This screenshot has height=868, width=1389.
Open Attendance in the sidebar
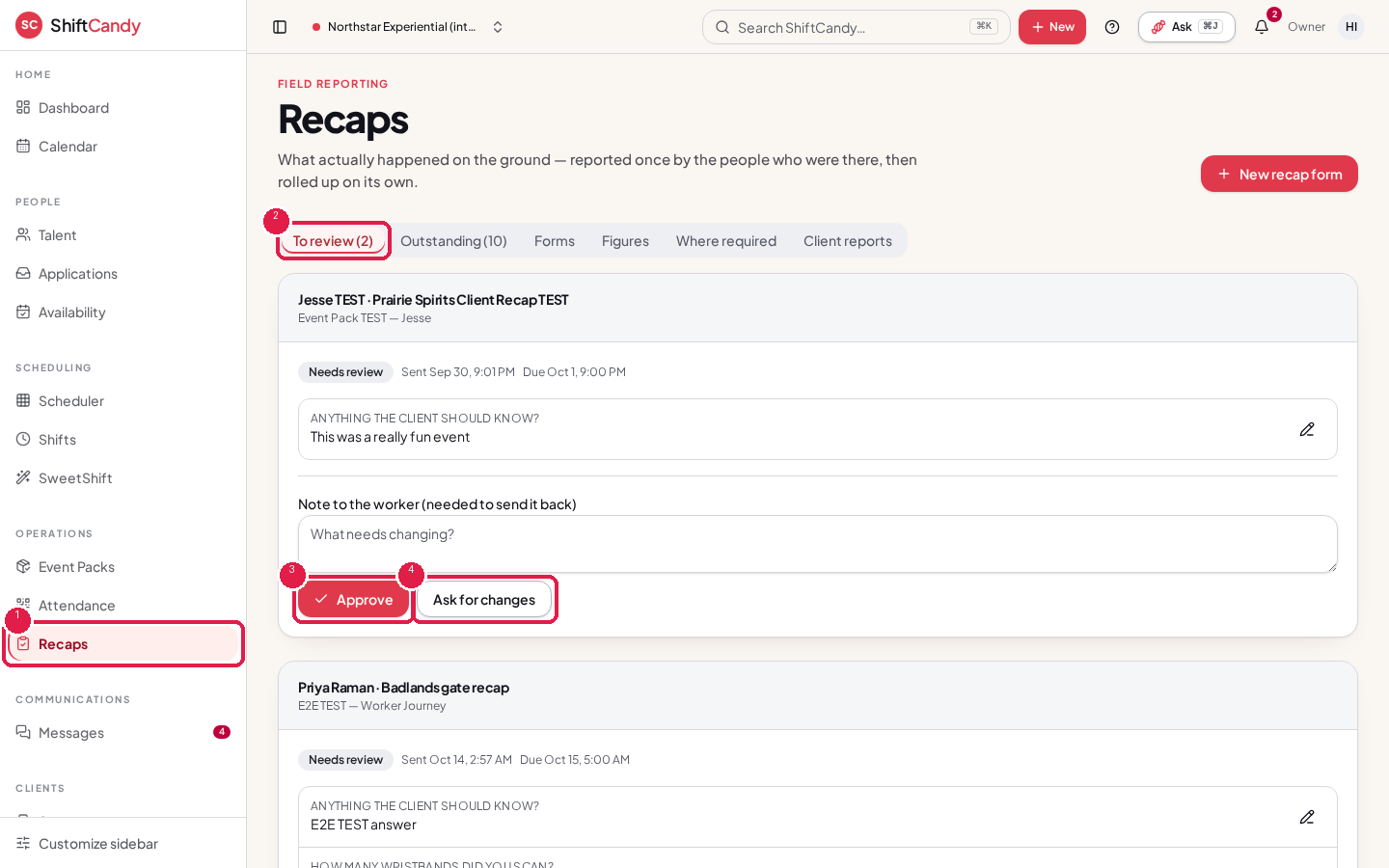tap(123, 606)
